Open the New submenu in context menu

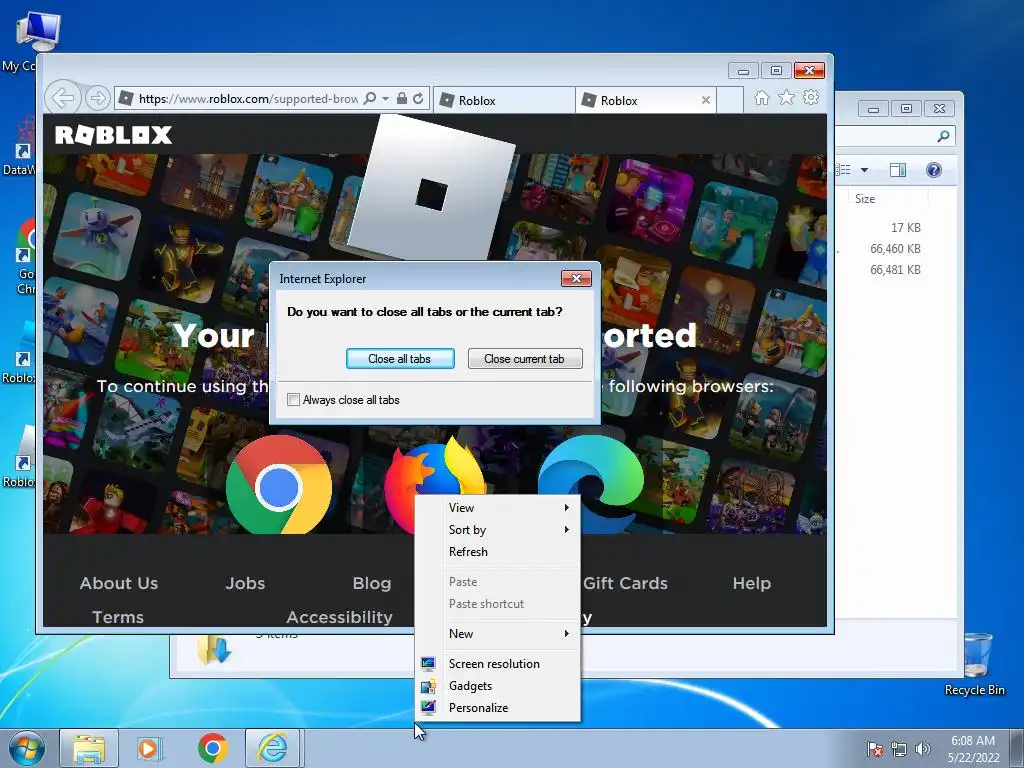pyautogui.click(x=498, y=633)
